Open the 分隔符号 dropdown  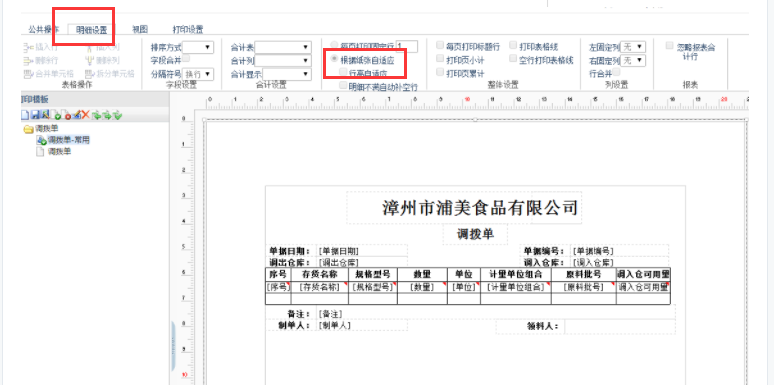pyautogui.click(x=197, y=74)
